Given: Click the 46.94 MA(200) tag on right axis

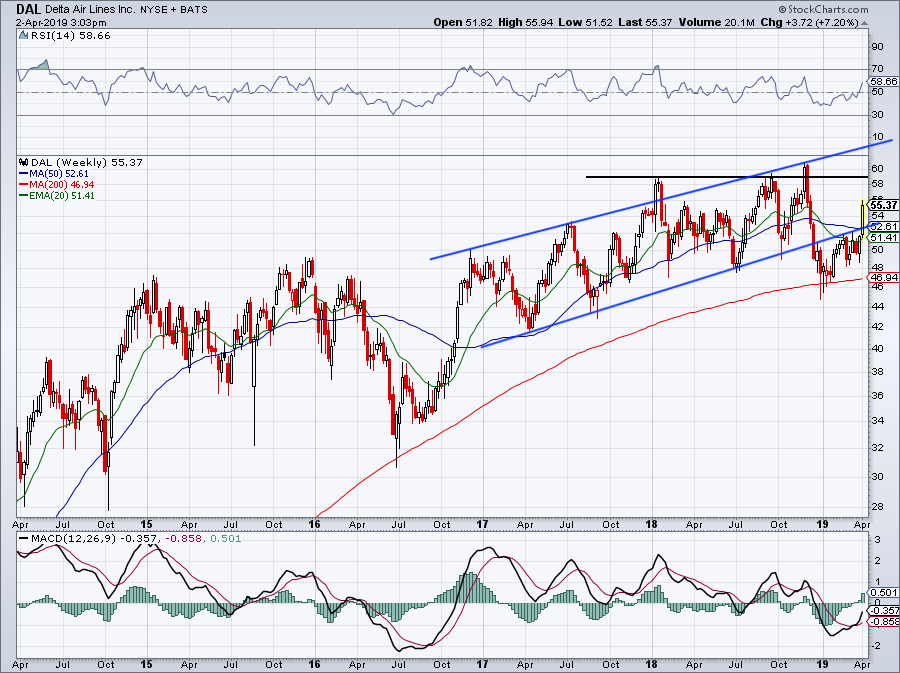Looking at the screenshot, I should click(884, 277).
